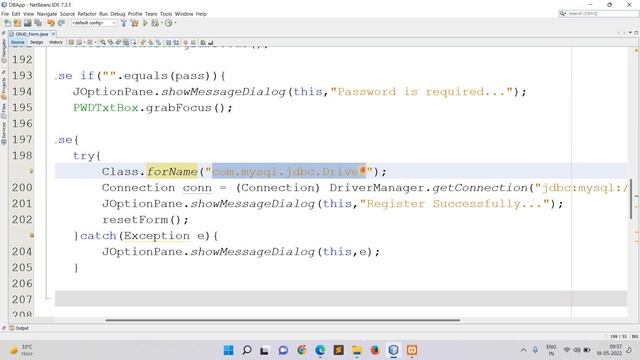Open the Run menu

[x=103, y=14]
